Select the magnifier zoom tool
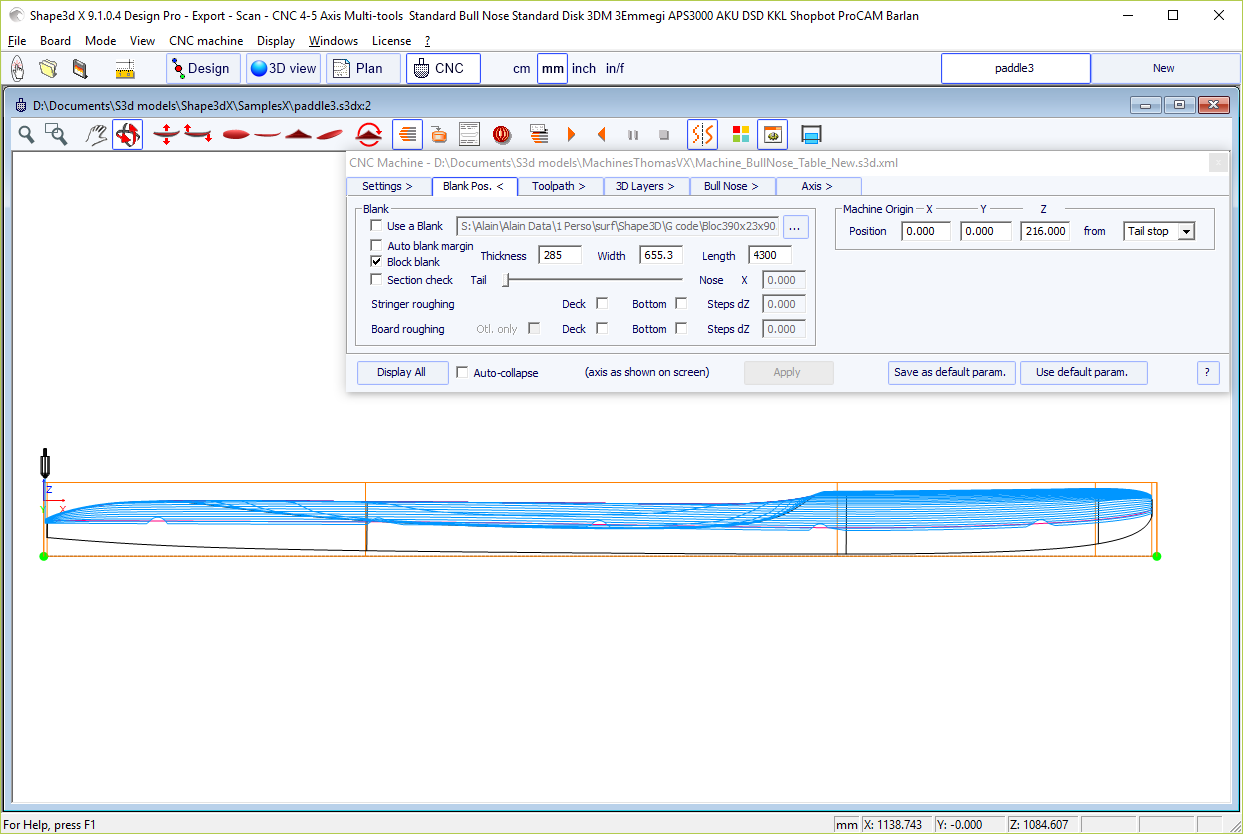This screenshot has height=834, width=1243. coord(27,134)
